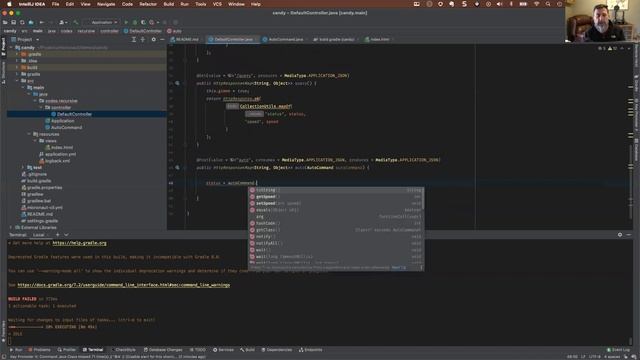
Task: Click the Apple menu icon
Action: 9,4
